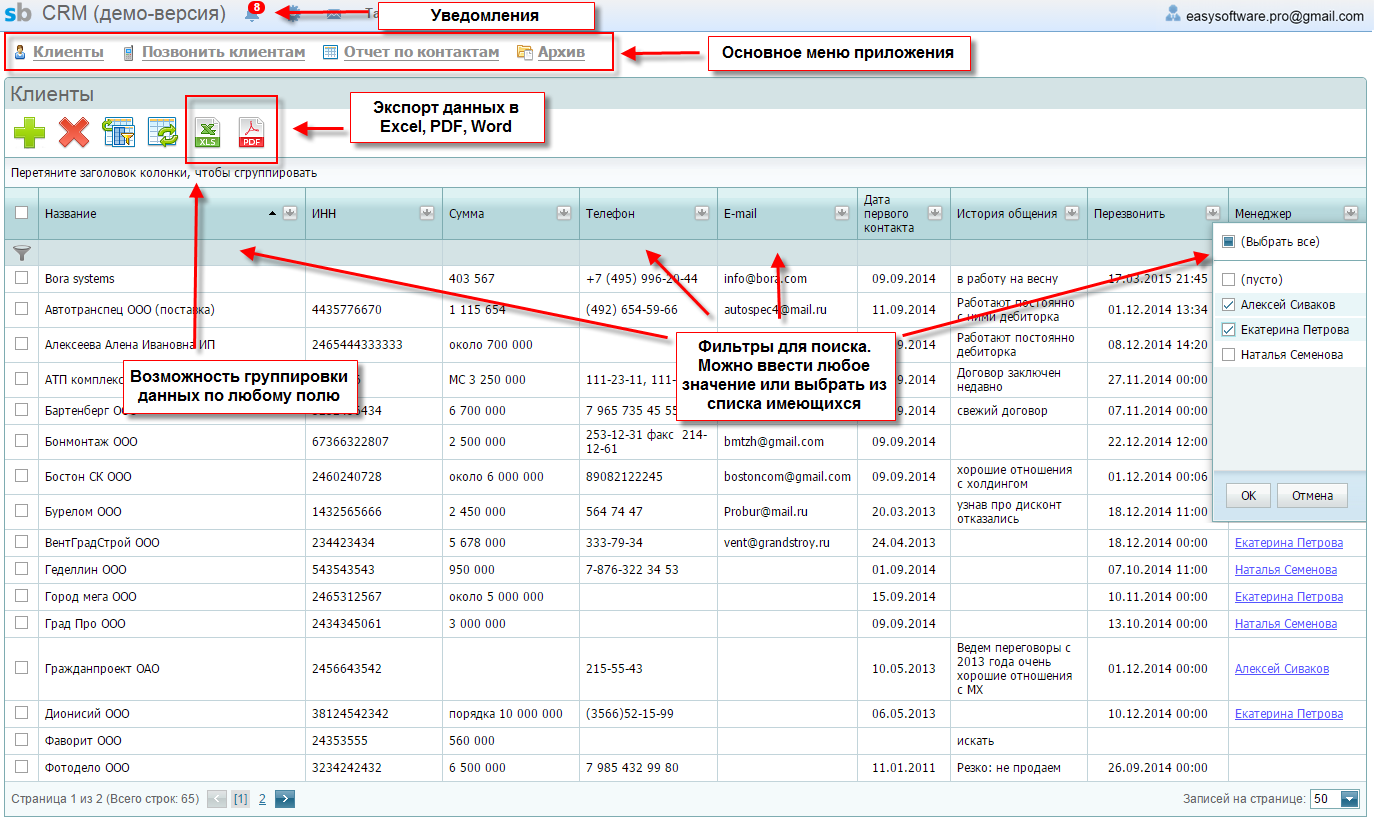
Task: Open Сумма column filter dropdown
Action: pyautogui.click(x=564, y=212)
